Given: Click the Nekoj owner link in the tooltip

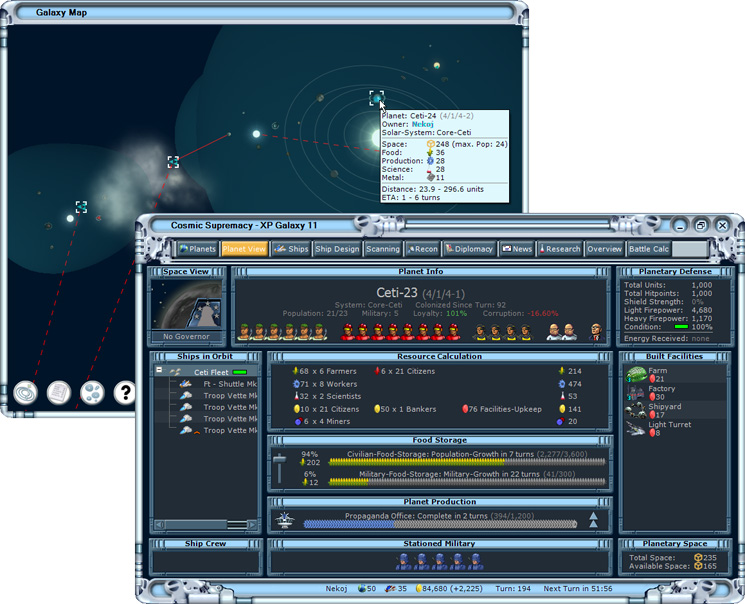Looking at the screenshot, I should (x=422, y=124).
